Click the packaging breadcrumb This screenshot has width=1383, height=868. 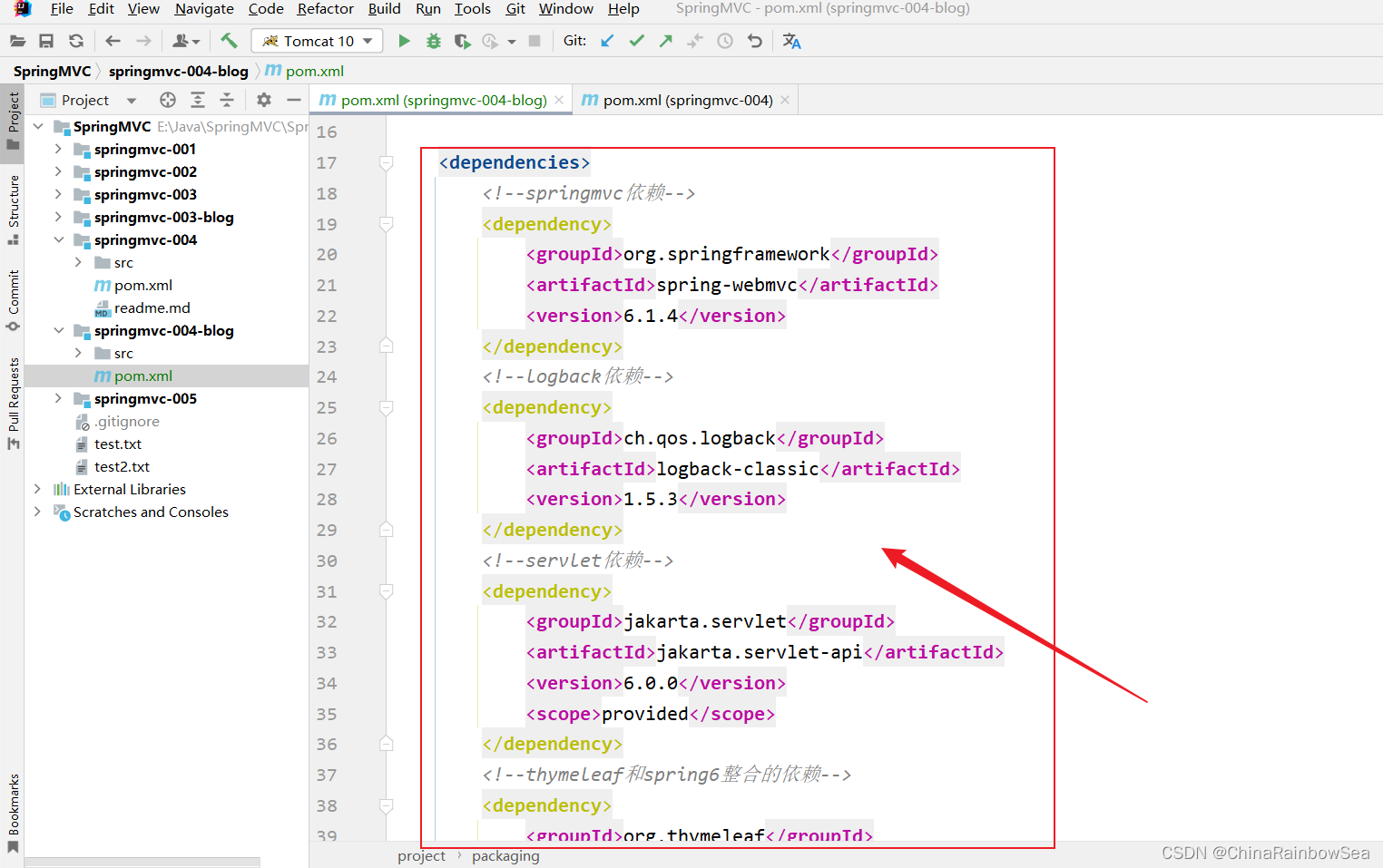click(505, 855)
